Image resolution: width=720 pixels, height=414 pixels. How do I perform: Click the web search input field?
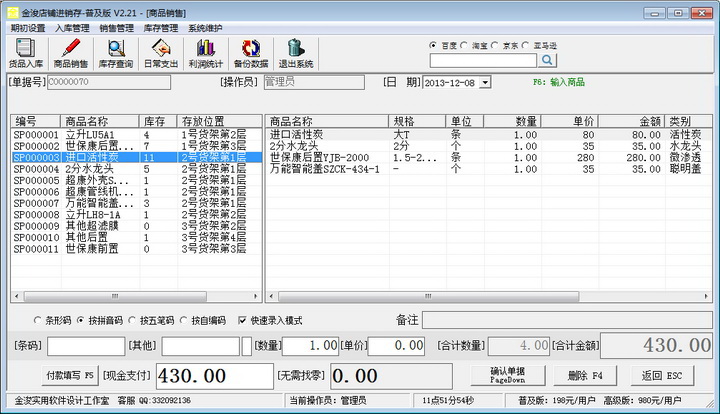pos(483,60)
